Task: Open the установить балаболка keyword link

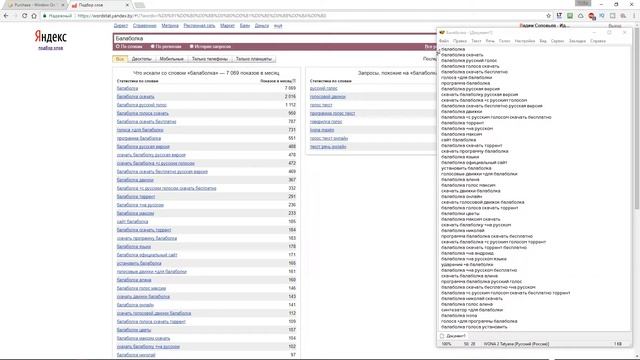Action: 139,263
